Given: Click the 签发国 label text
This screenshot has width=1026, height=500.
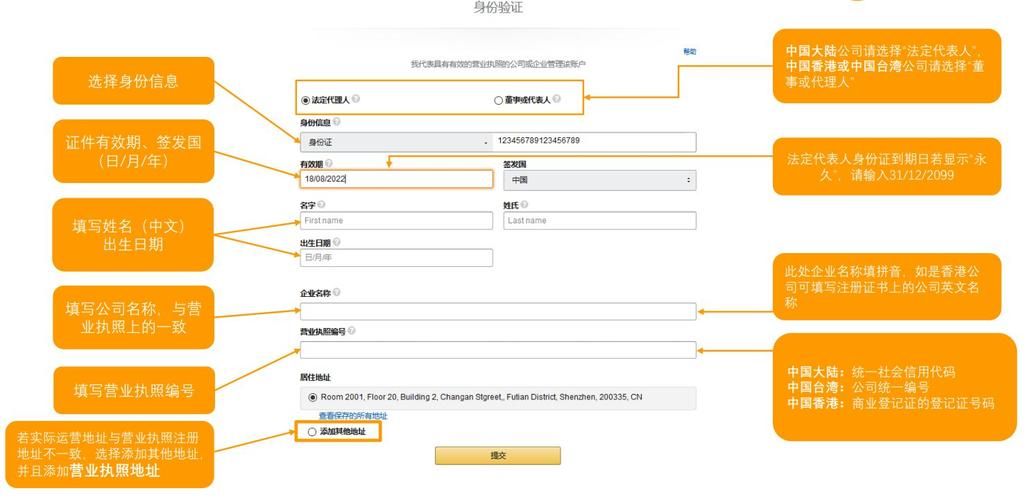Looking at the screenshot, I should point(514,164).
